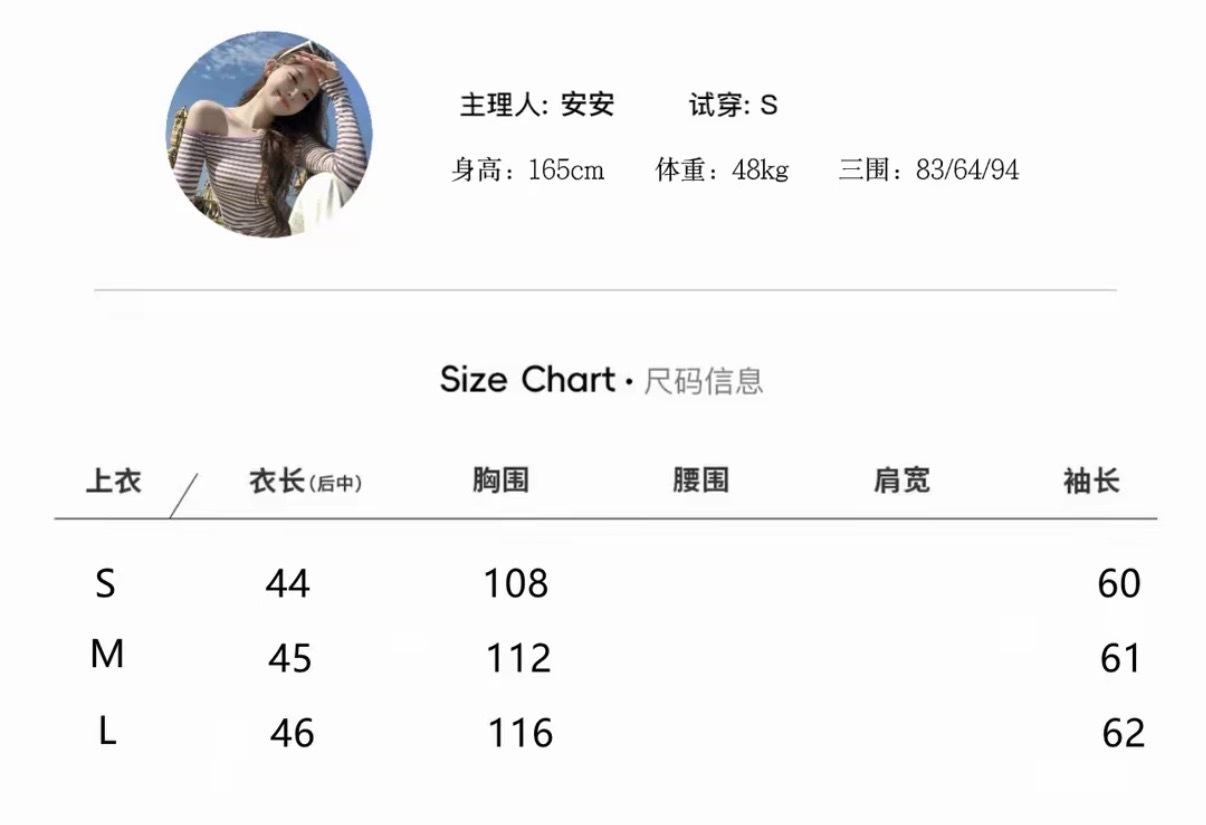This screenshot has height=825, width=1206.
Task: Select the 腰围 column header
Action: click(x=701, y=481)
